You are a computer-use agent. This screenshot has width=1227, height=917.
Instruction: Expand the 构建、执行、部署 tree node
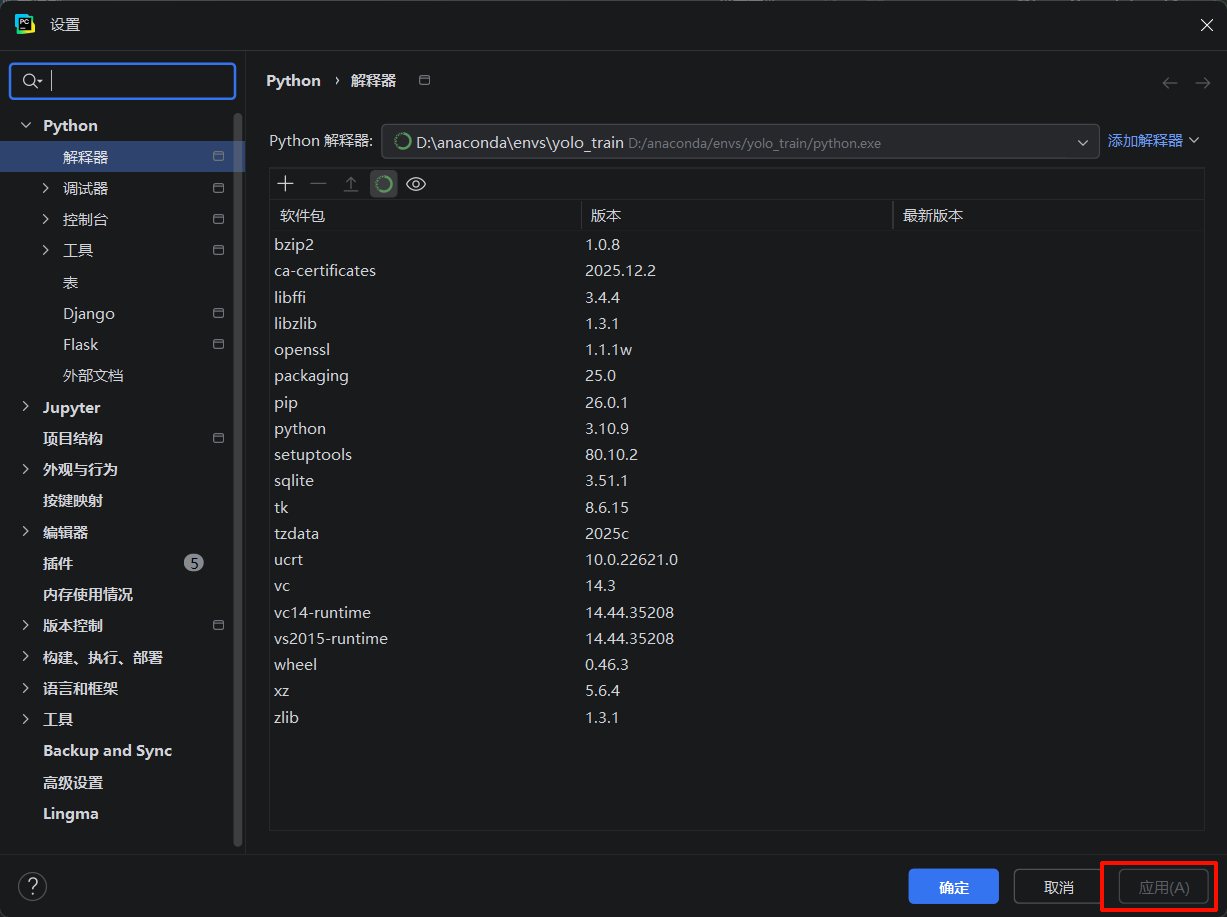26,657
